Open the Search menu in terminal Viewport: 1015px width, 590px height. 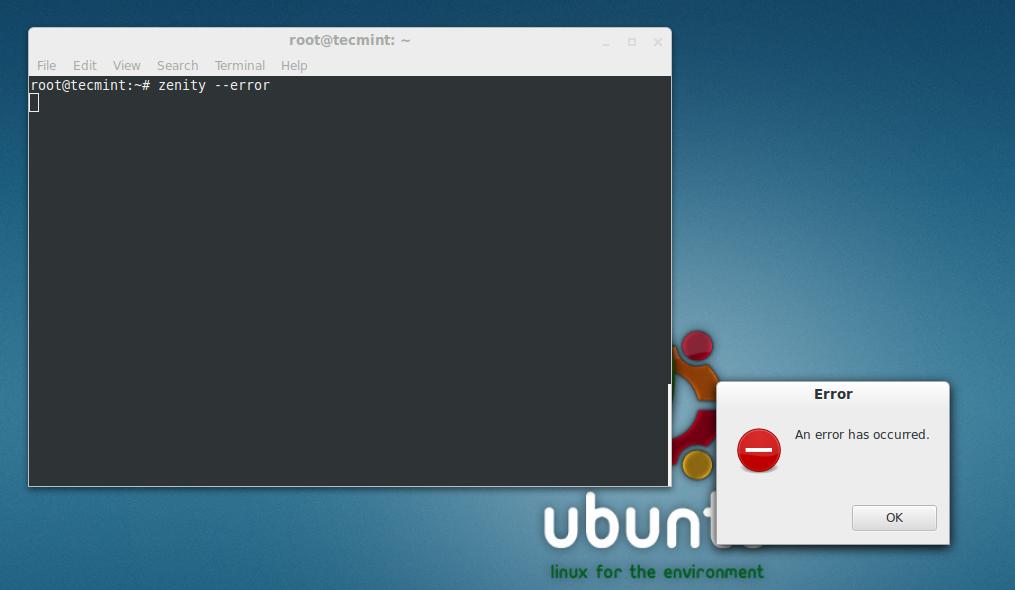click(x=177, y=65)
